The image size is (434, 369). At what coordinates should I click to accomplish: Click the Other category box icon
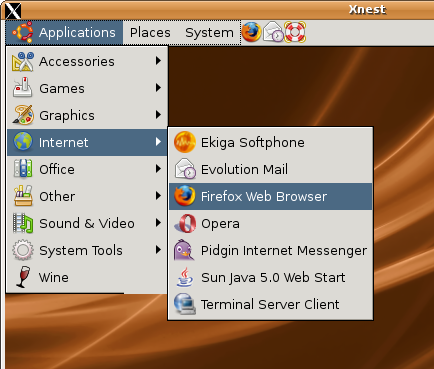23,196
